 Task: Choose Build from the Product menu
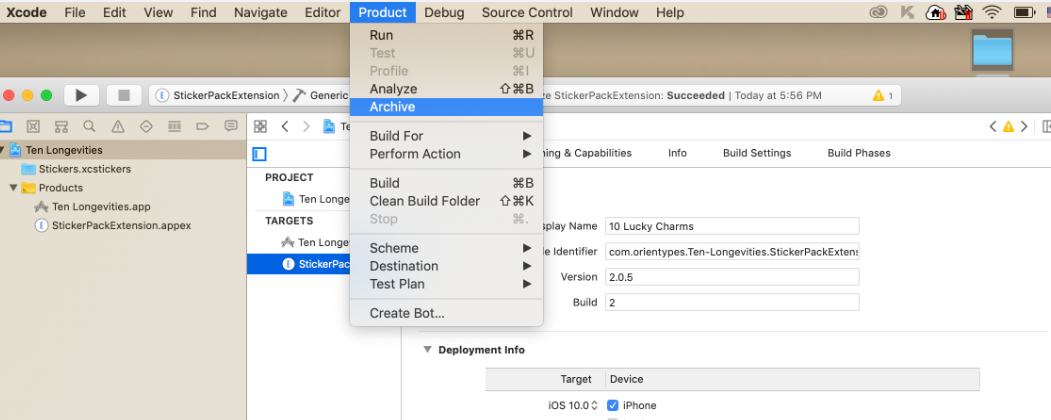coord(446,183)
